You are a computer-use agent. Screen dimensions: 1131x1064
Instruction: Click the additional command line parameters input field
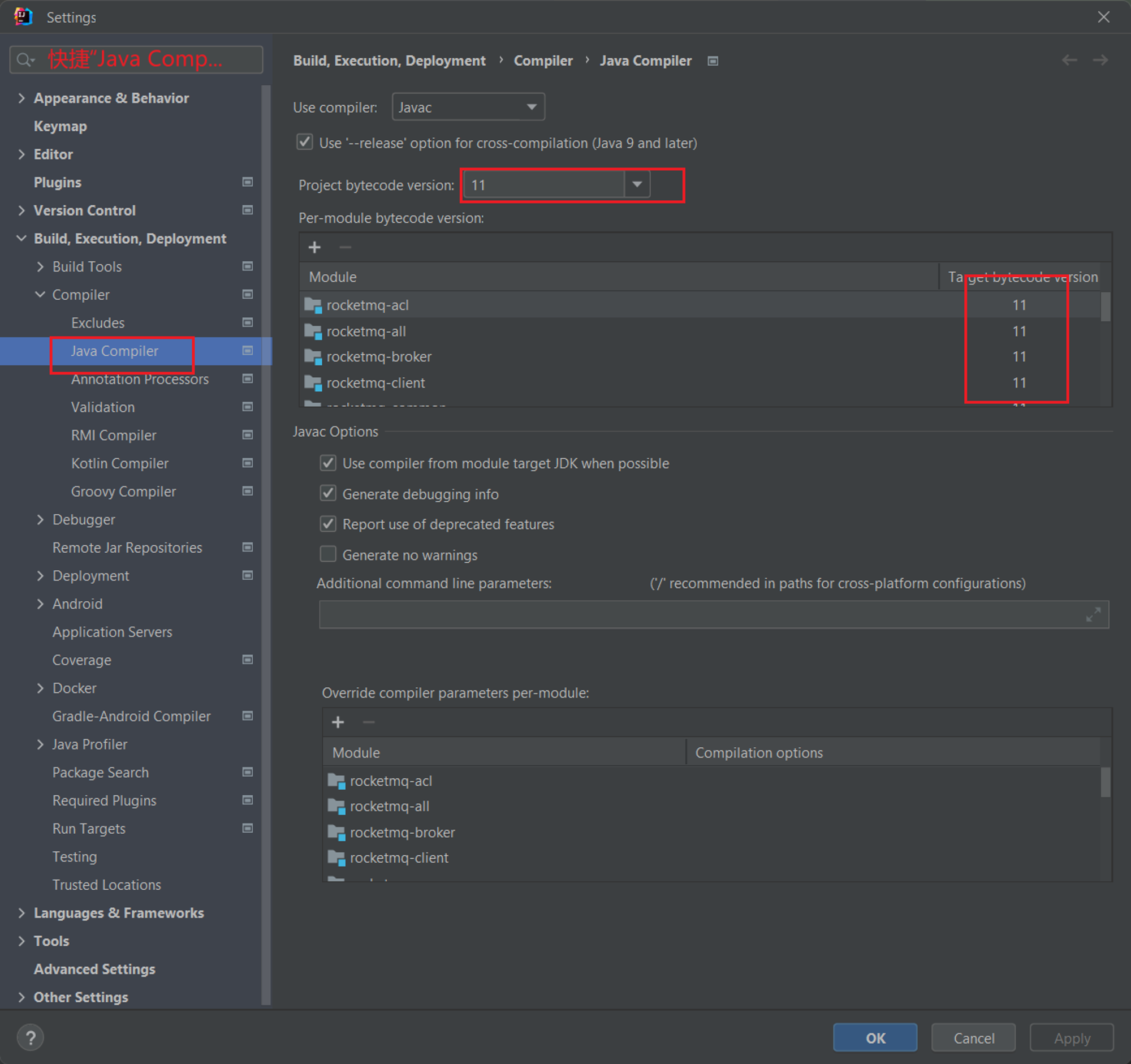coord(714,614)
